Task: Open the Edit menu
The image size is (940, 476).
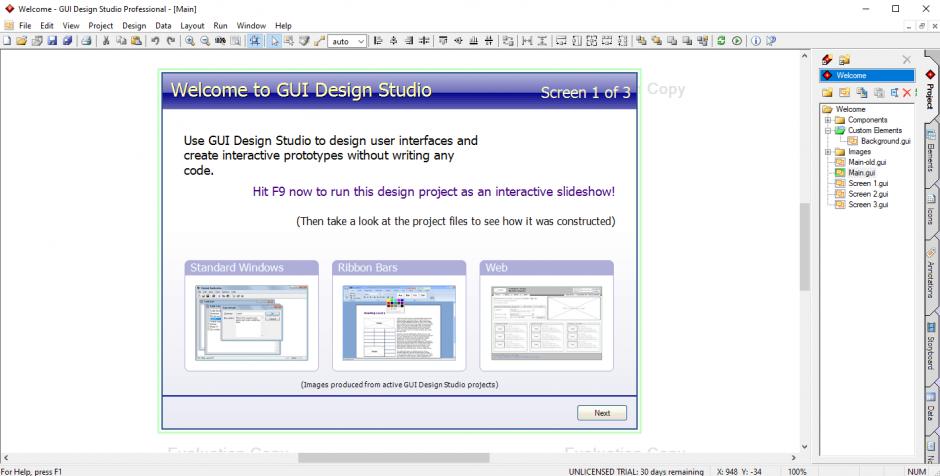Action: point(47,26)
